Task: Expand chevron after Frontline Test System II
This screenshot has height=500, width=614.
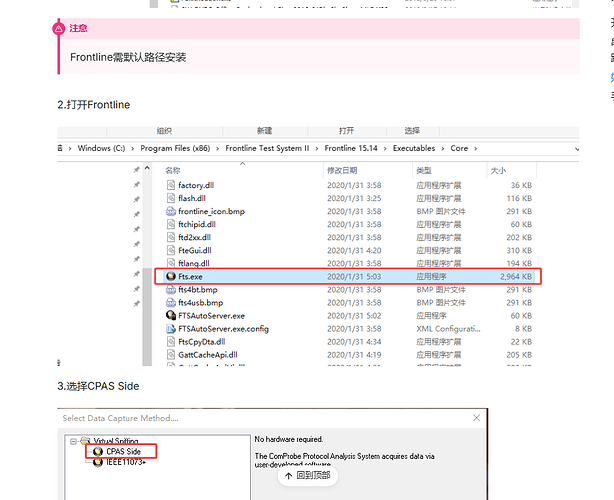Action: [316, 148]
